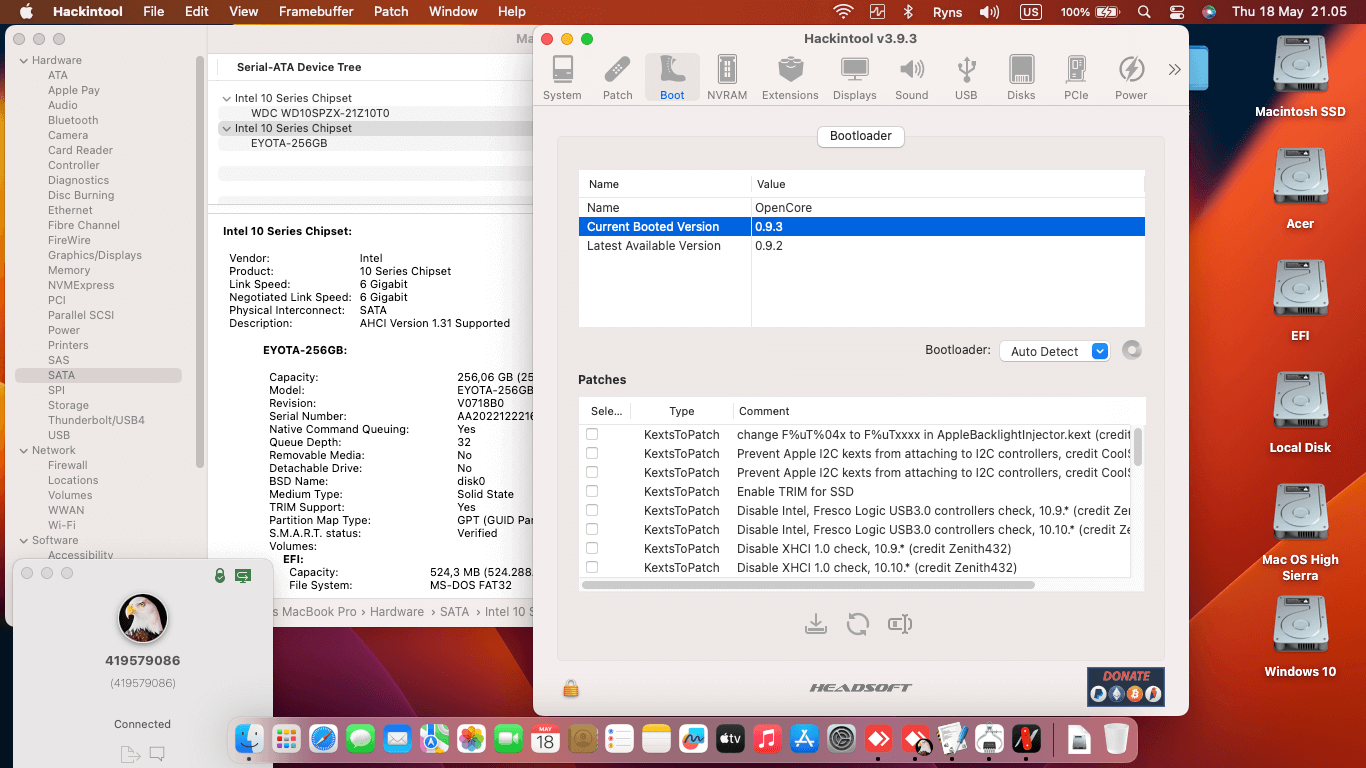Open the EFI desktop drive

tap(1300, 300)
